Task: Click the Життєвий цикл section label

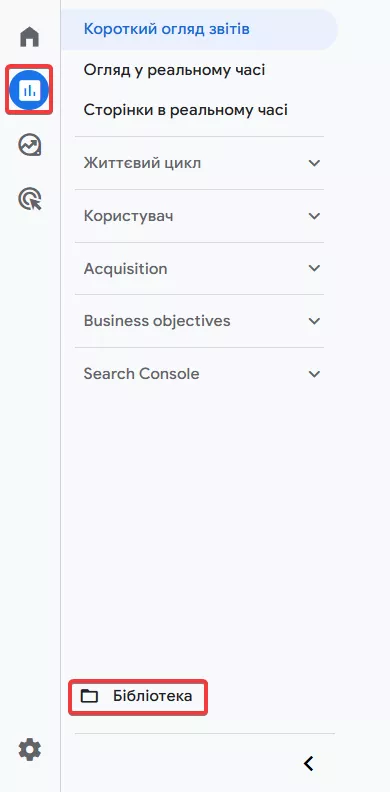Action: click(142, 163)
